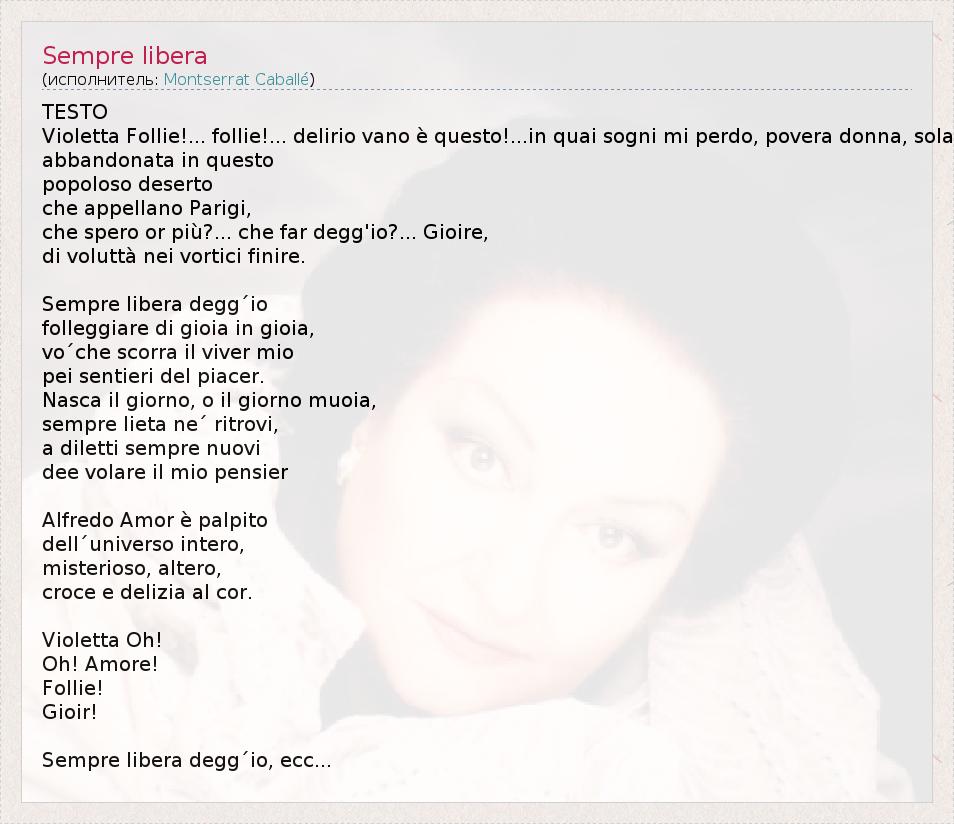This screenshot has width=954, height=824.
Task: Click the line misterioso, altero
Action: pos(131,568)
